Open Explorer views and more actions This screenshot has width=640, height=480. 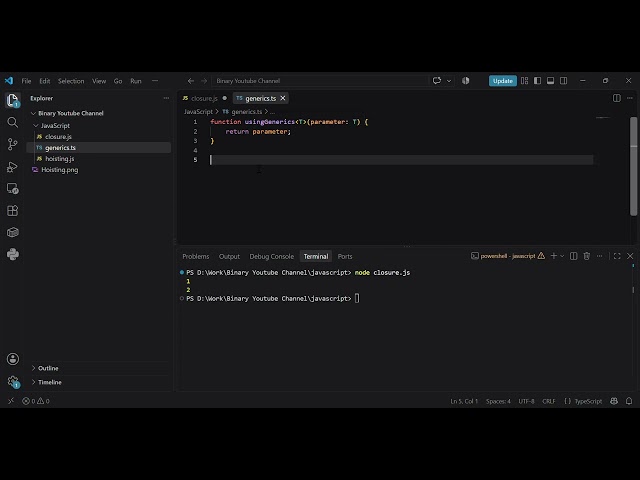pos(166,98)
